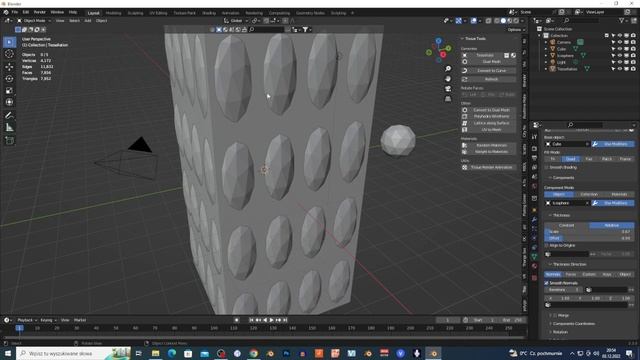Switch to the Geometry Nodes workspace tab
The width and height of the screenshot is (640, 360).
pyautogui.click(x=310, y=13)
